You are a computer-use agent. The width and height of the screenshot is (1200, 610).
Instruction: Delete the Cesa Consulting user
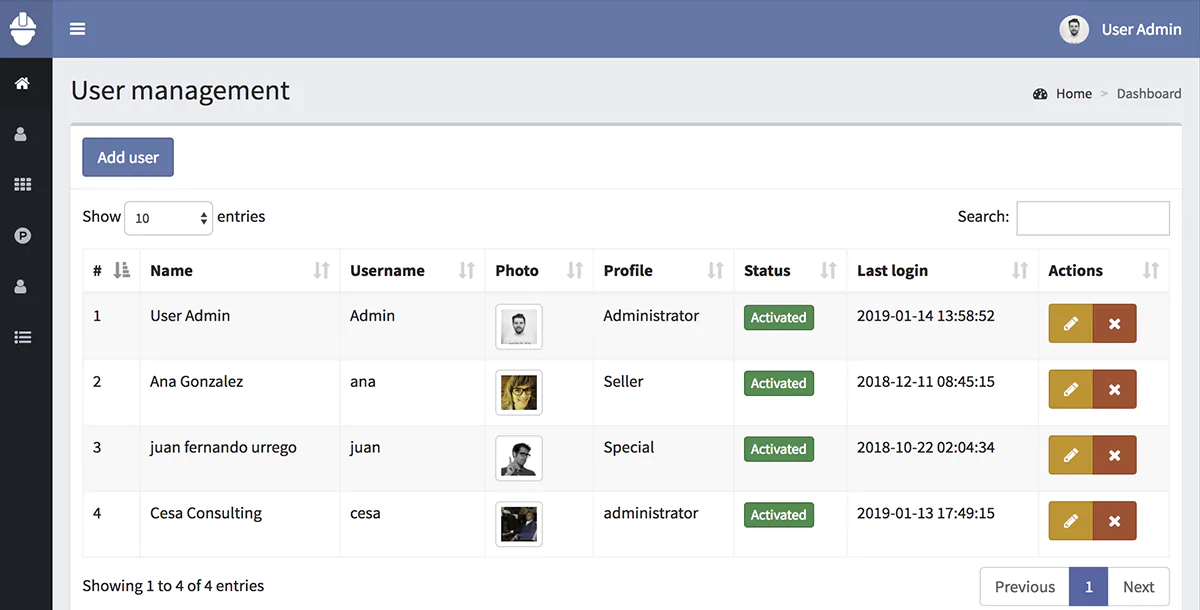click(1114, 521)
